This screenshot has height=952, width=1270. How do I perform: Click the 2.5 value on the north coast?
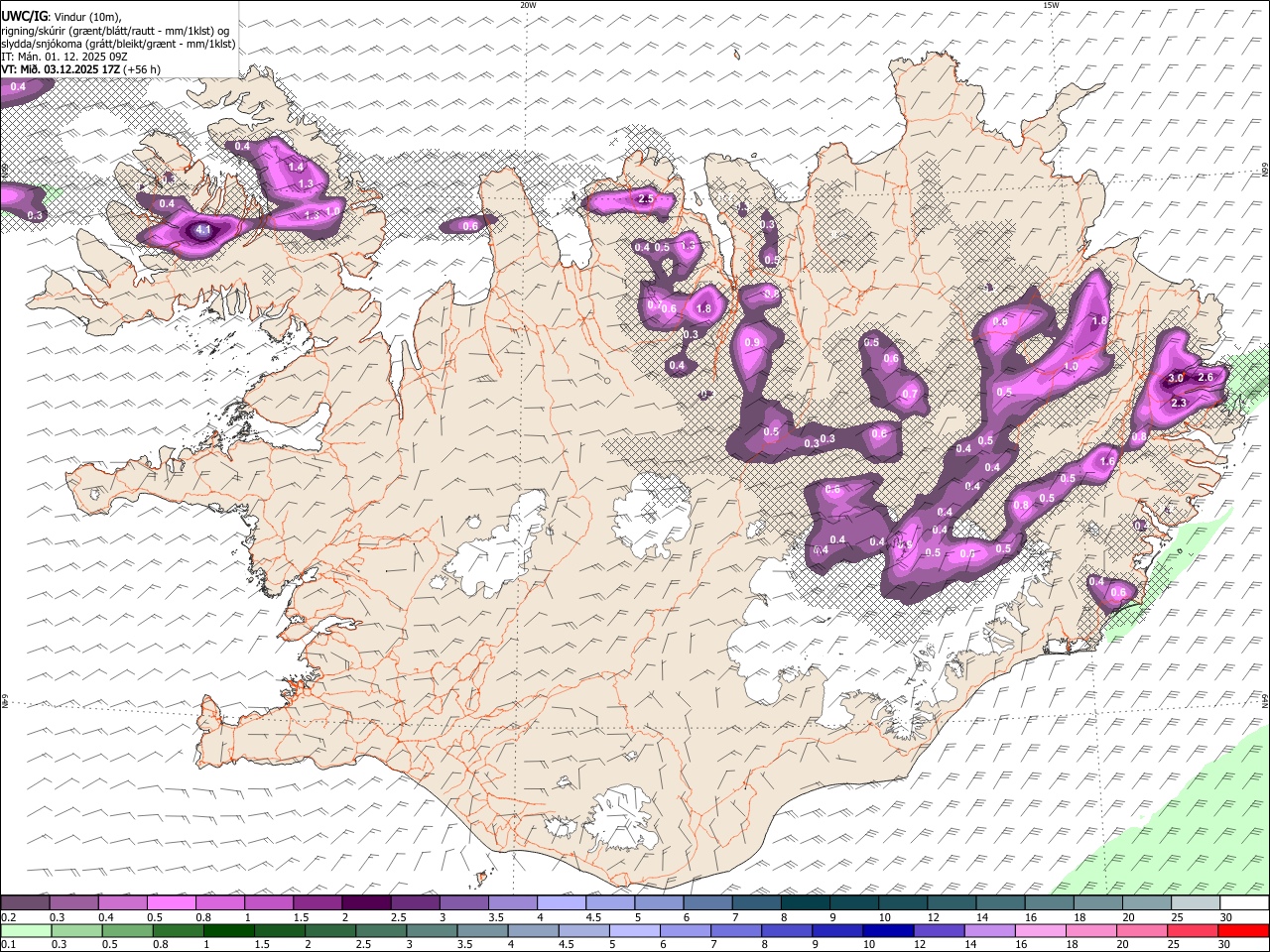point(646,199)
